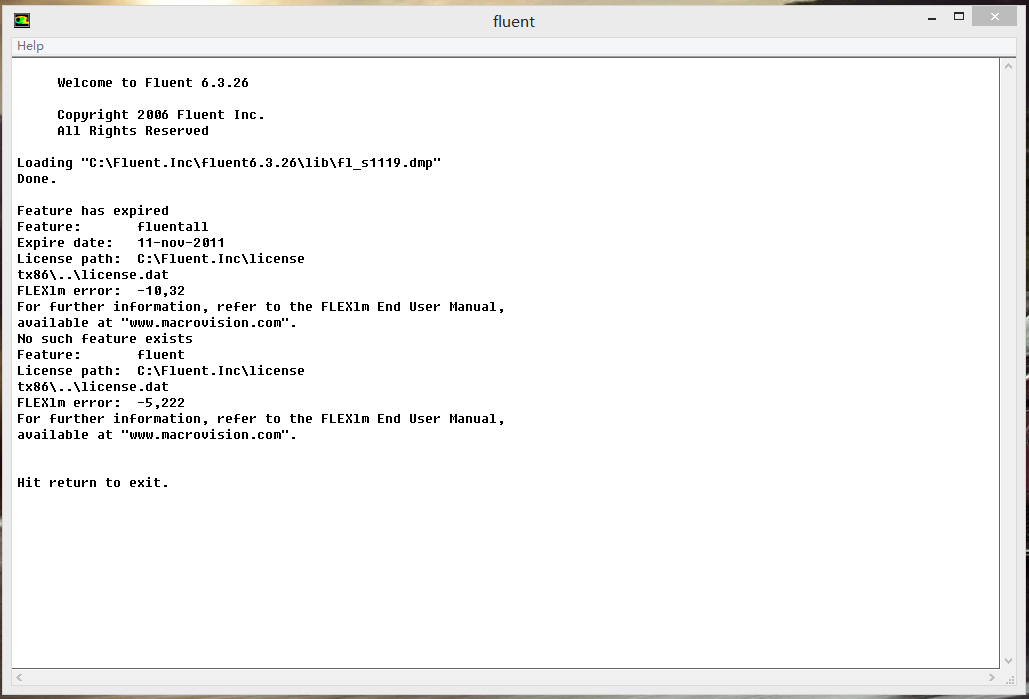Click the vertical scrollbar down arrow
The image size is (1029, 699).
1009,661
